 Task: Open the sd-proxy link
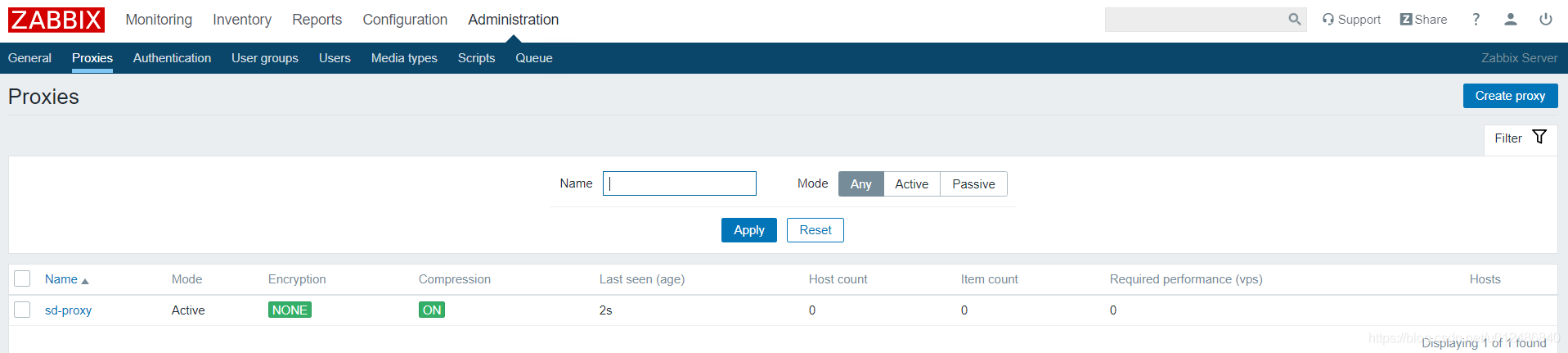point(68,310)
